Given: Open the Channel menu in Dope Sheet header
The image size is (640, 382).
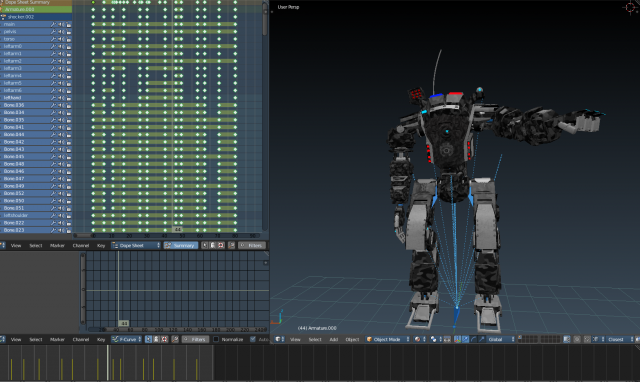Looking at the screenshot, I should click(81, 245).
